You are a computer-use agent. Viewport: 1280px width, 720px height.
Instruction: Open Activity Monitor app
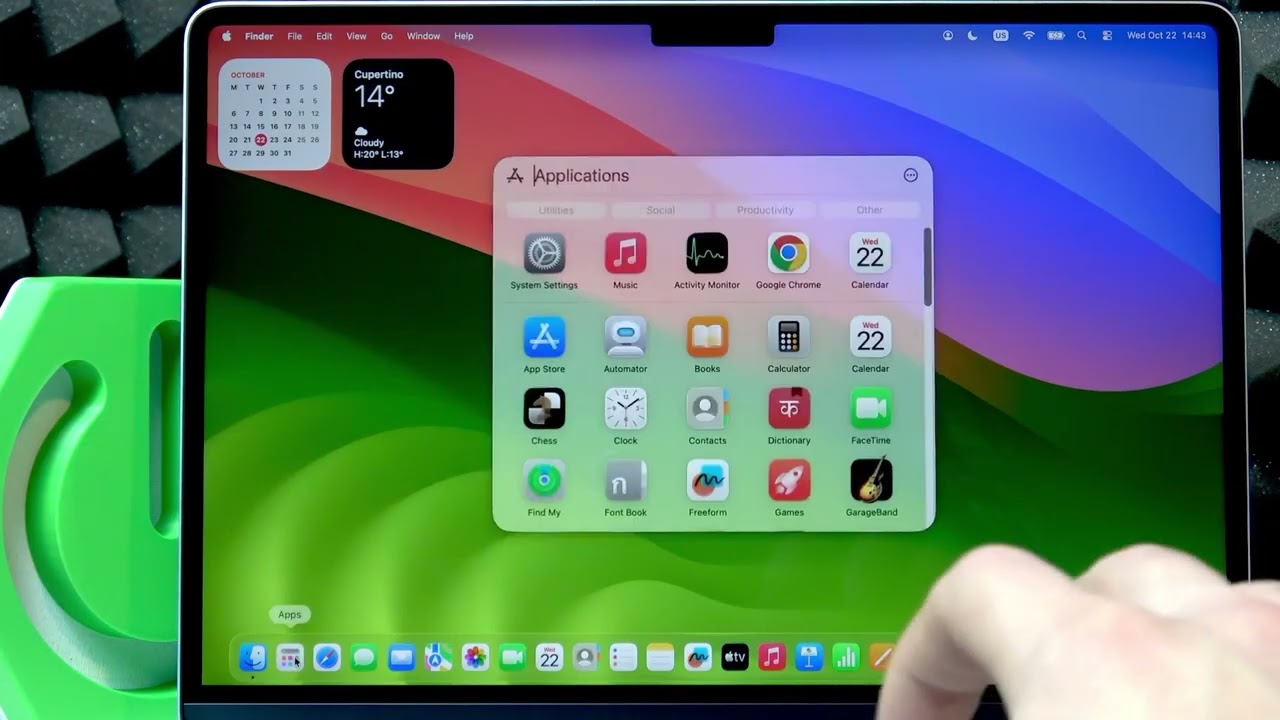point(707,254)
